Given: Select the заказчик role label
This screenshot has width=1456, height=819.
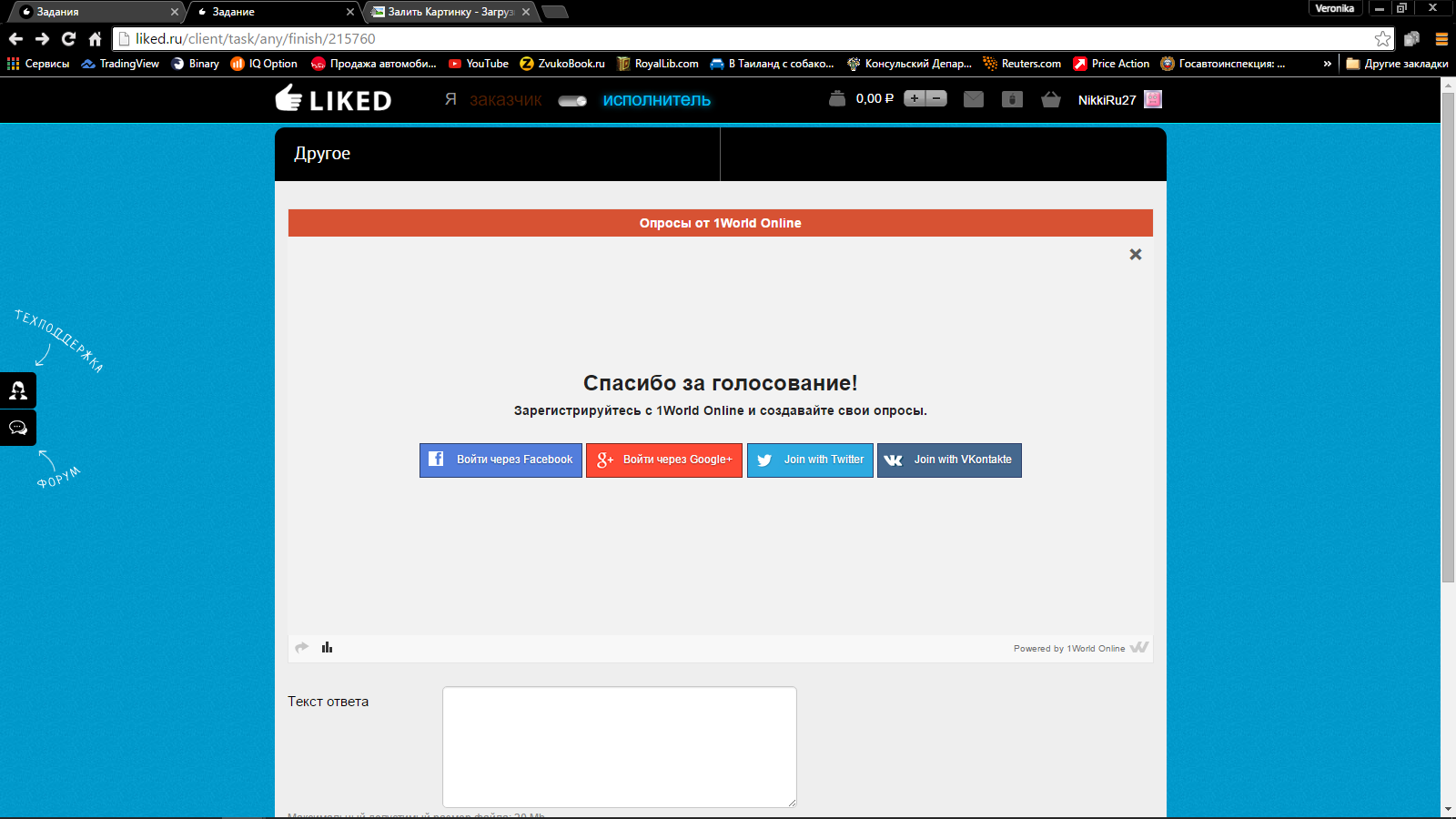Looking at the screenshot, I should [505, 100].
